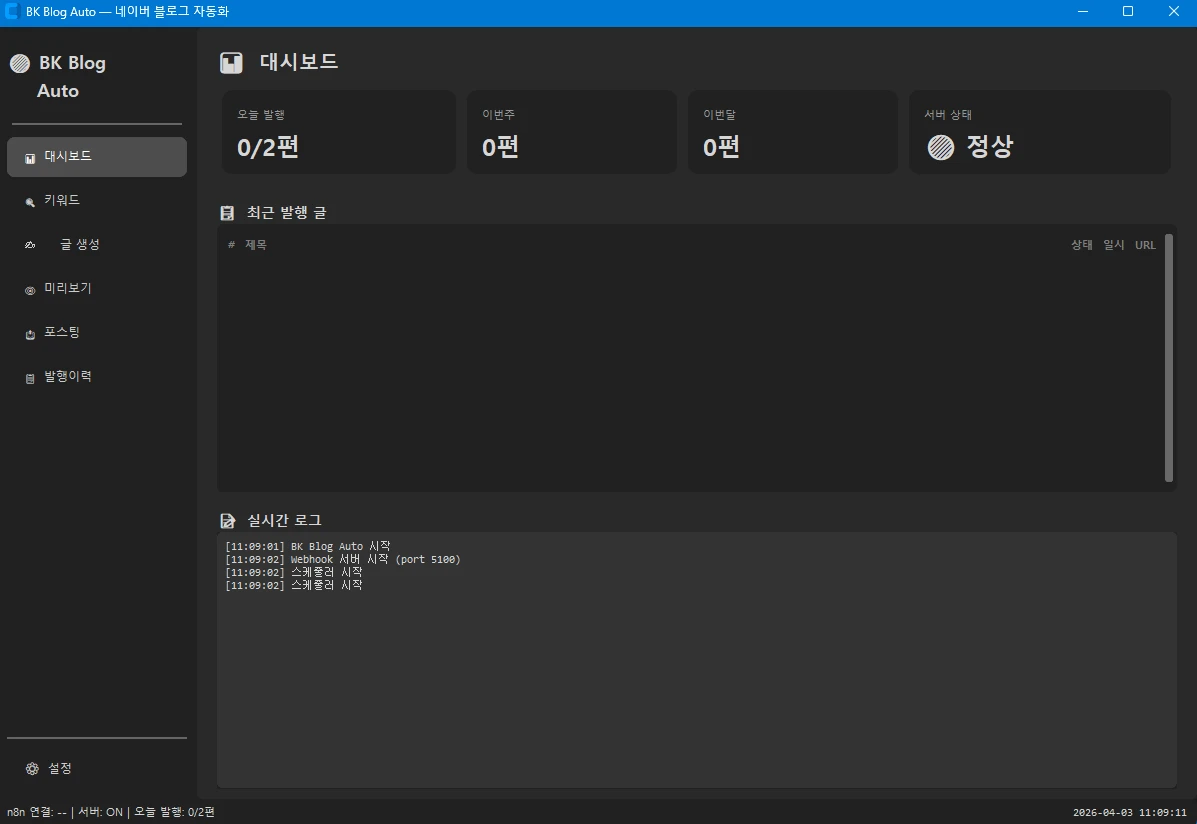Click the 서버 상태 정상 card
Image resolution: width=1197 pixels, height=824 pixels.
pos(1040,132)
